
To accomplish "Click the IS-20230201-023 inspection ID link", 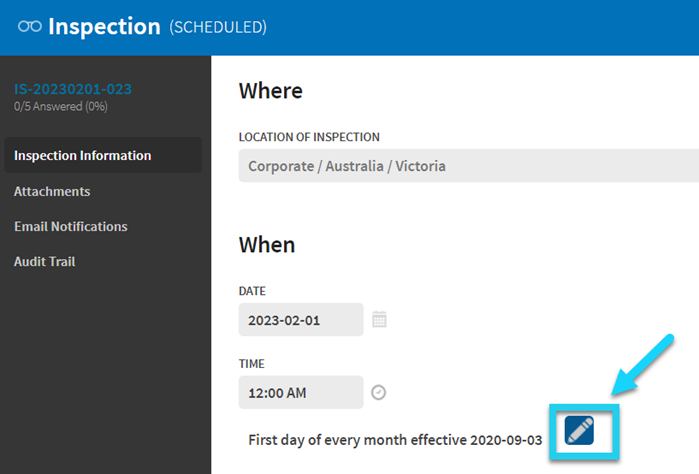I will pyautogui.click(x=73, y=89).
